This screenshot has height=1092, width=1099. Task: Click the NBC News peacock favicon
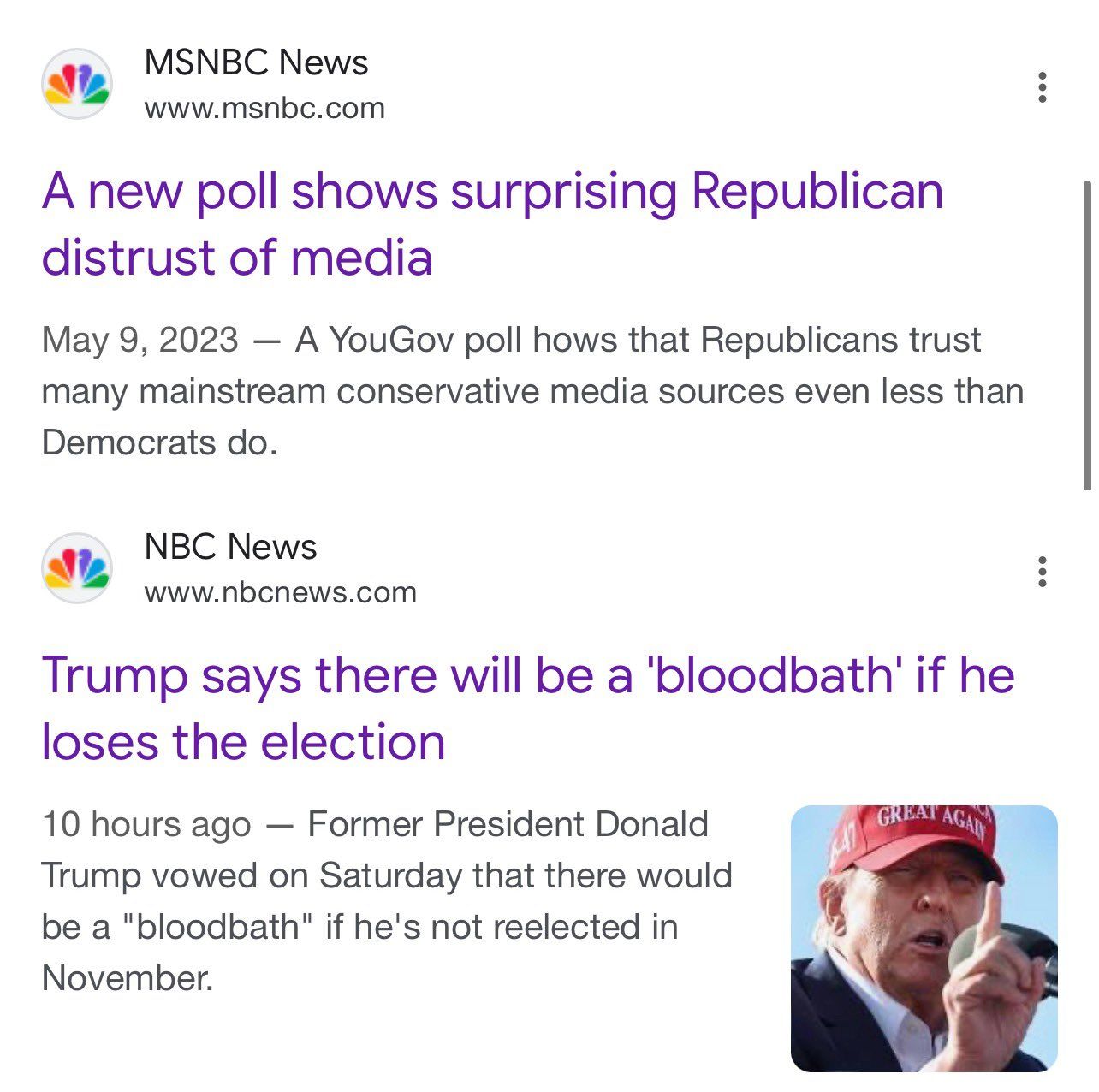[78, 567]
